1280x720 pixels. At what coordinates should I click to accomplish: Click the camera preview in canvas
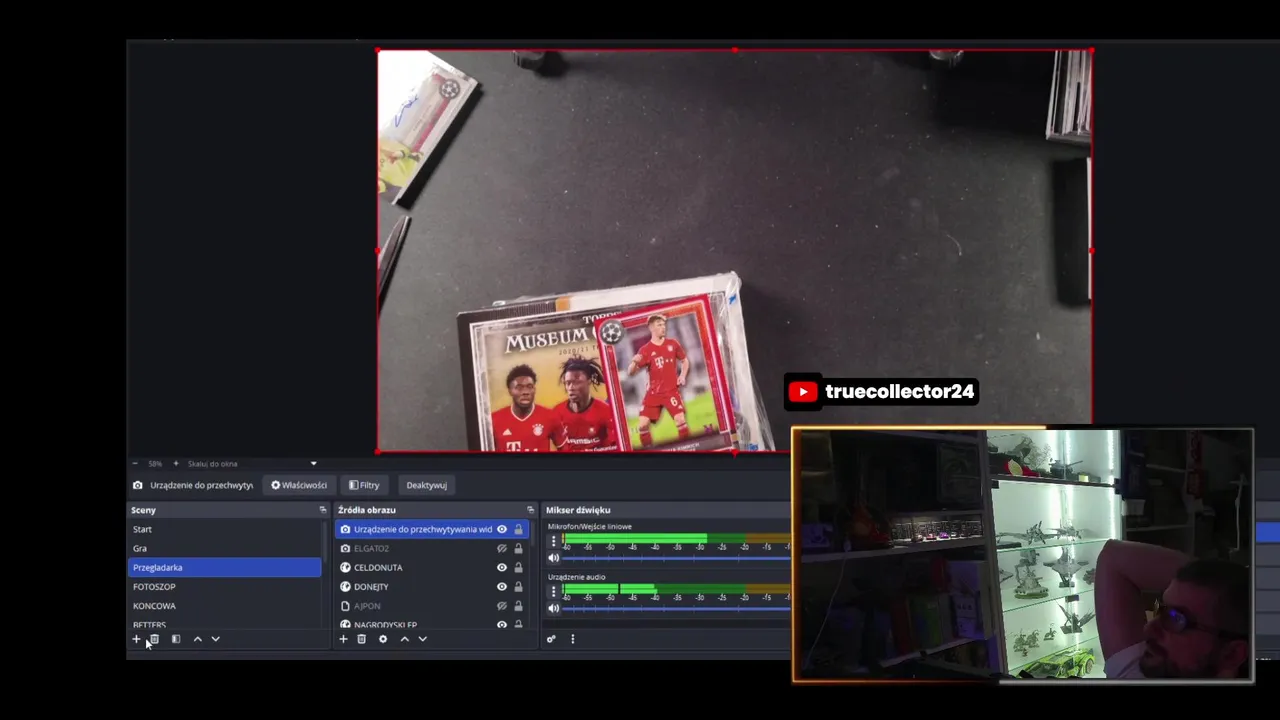tap(734, 250)
